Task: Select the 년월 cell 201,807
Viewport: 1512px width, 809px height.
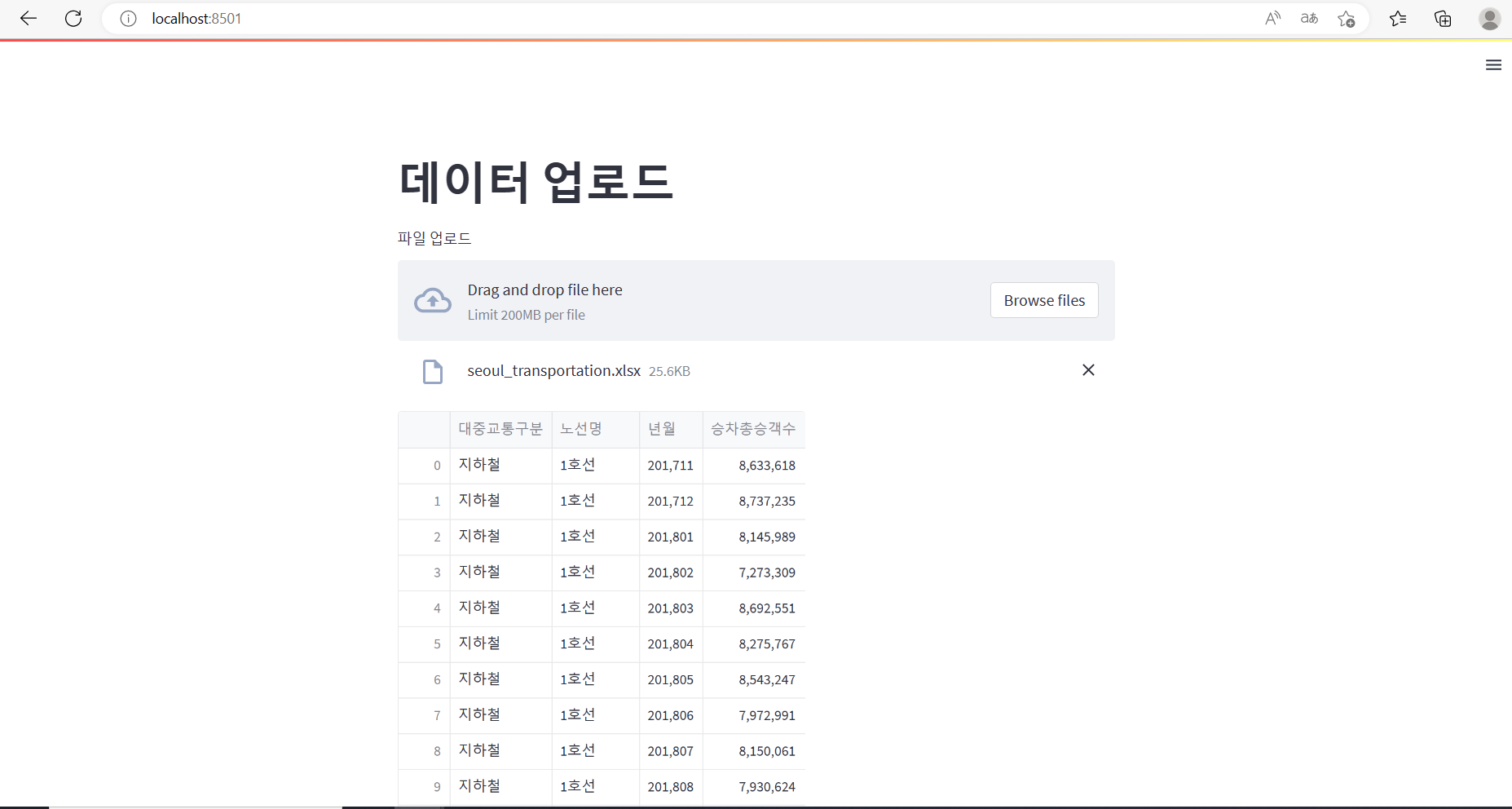Action: click(x=672, y=751)
